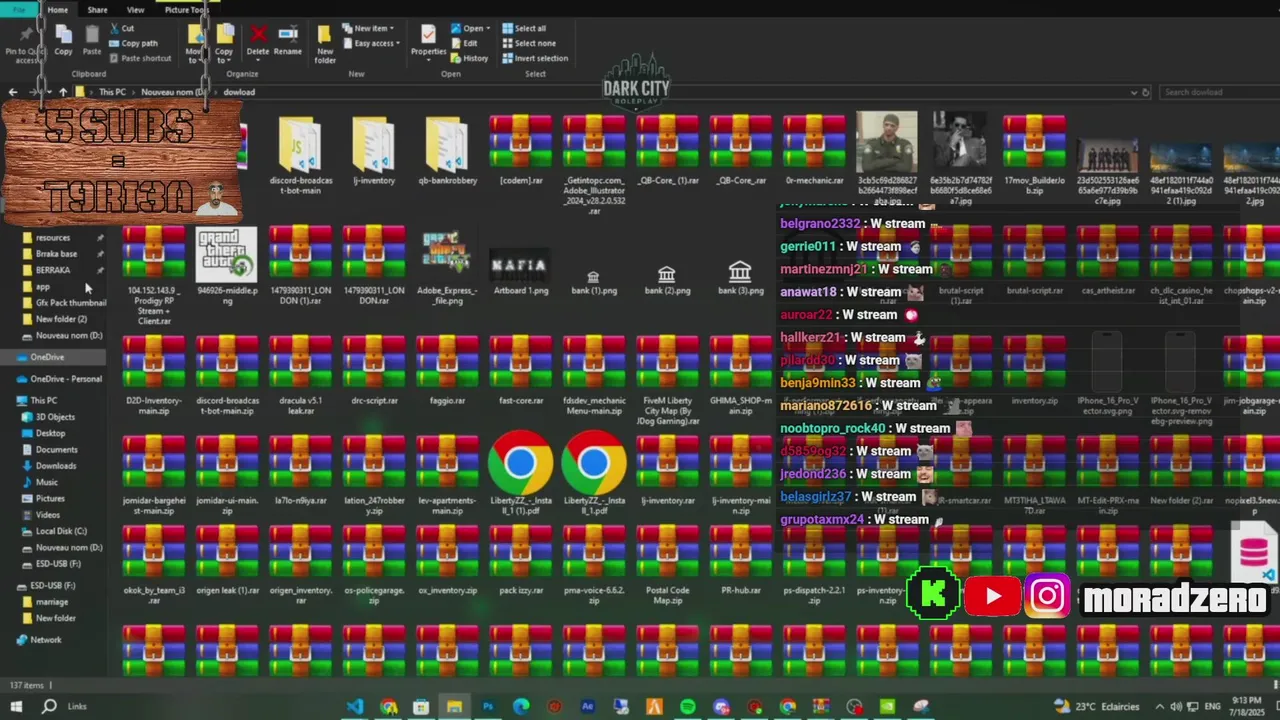Open the Windows Start button
The width and height of the screenshot is (1280, 720).
[x=16, y=706]
